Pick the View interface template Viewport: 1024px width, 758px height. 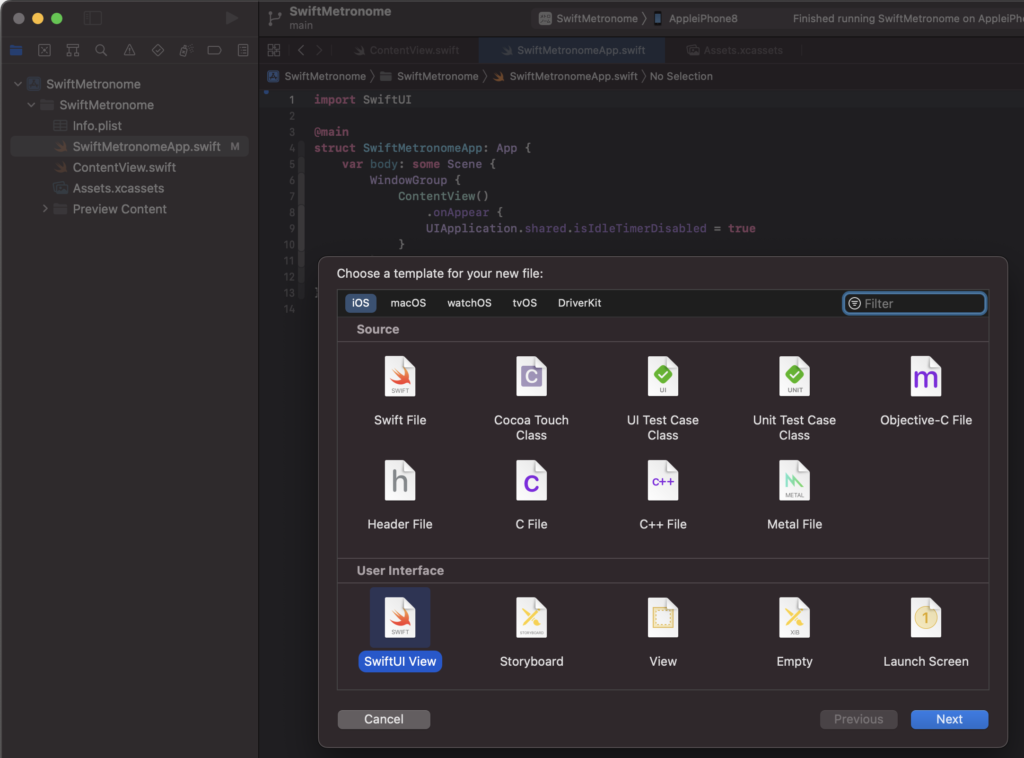[662, 632]
